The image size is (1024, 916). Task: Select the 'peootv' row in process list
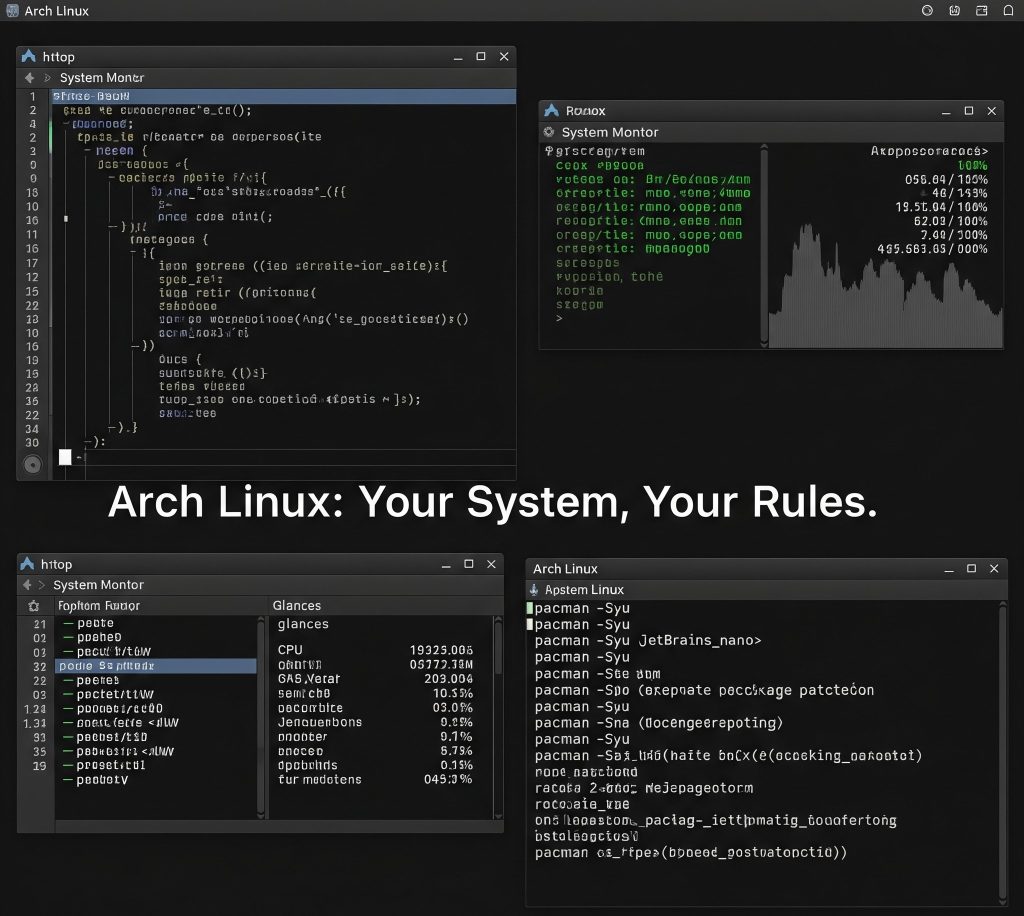click(102, 780)
